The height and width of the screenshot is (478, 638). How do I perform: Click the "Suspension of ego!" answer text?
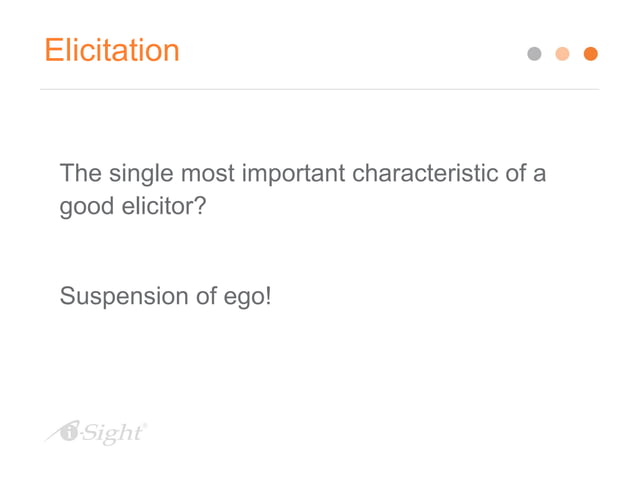pyautogui.click(x=165, y=296)
